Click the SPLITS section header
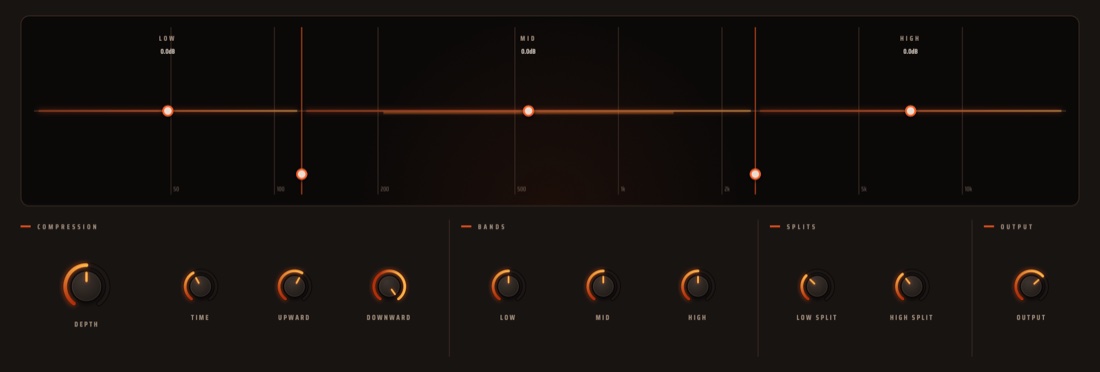The image size is (1100, 372). click(x=801, y=227)
